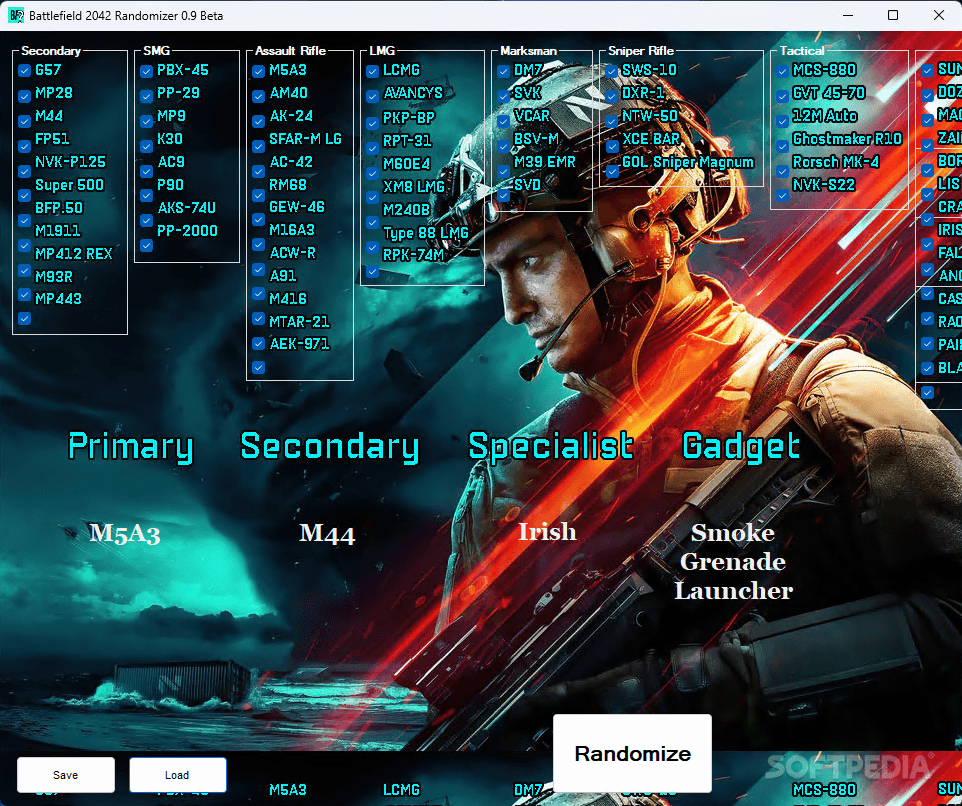Toggle the NTW-50 checkbox
This screenshot has width=962, height=806.
(612, 121)
